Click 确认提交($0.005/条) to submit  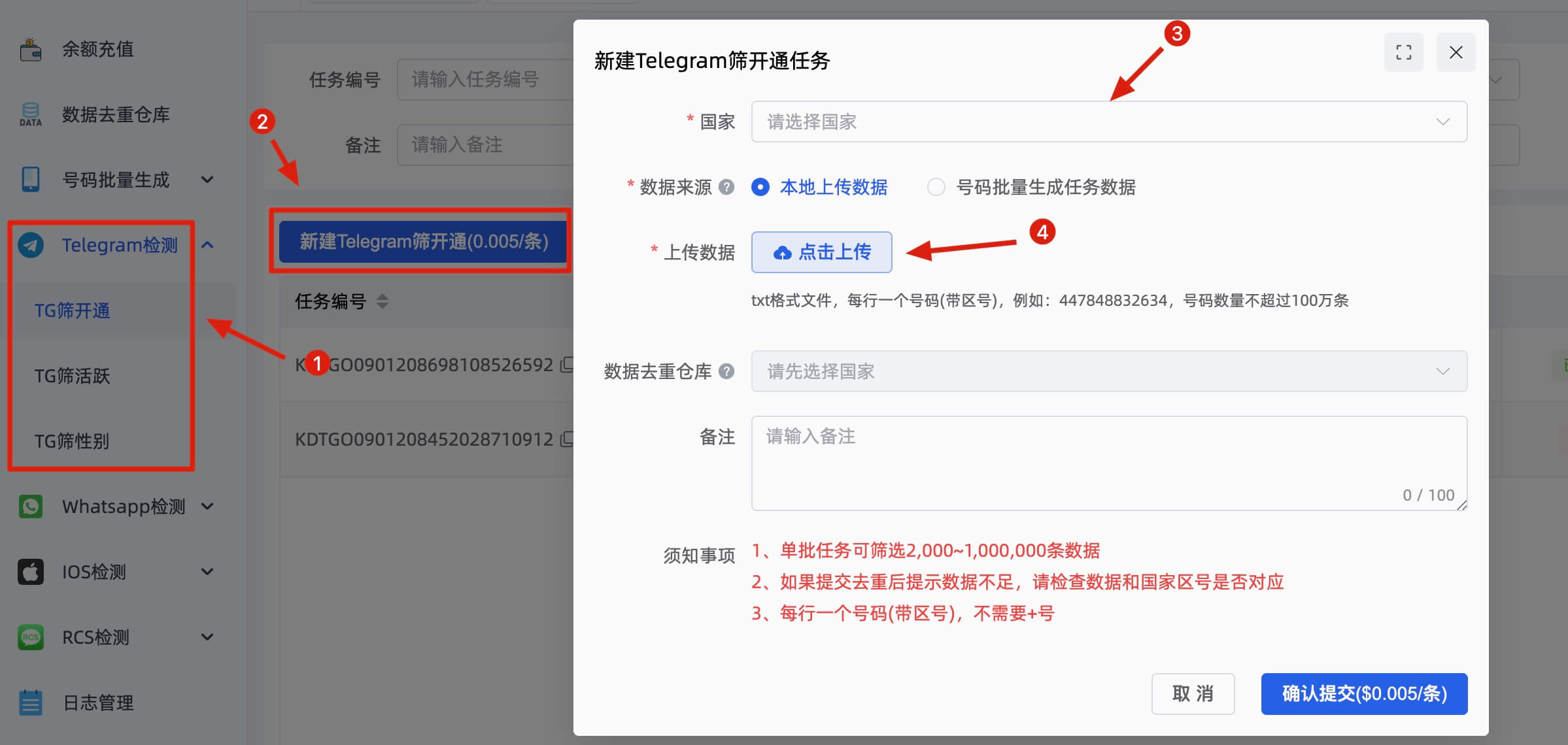(x=1364, y=694)
